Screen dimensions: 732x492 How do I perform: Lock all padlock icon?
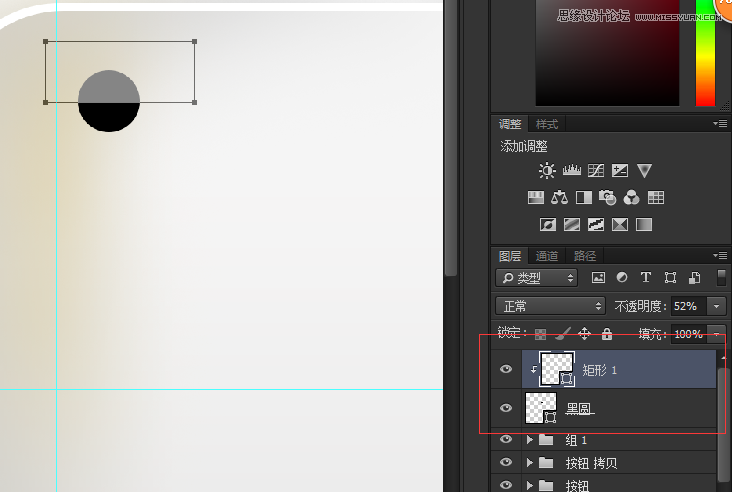(x=606, y=333)
